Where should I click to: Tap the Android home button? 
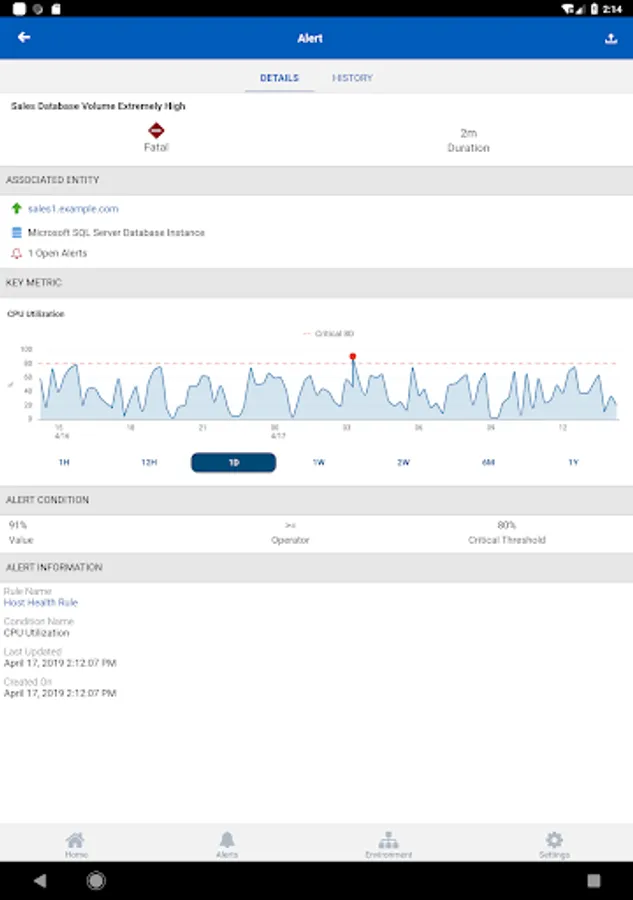coord(96,880)
